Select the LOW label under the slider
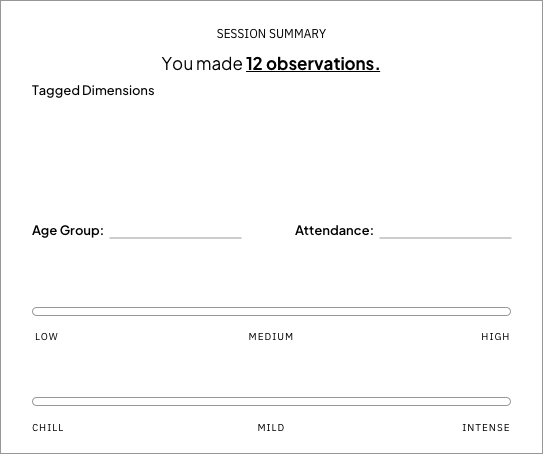 [46, 337]
